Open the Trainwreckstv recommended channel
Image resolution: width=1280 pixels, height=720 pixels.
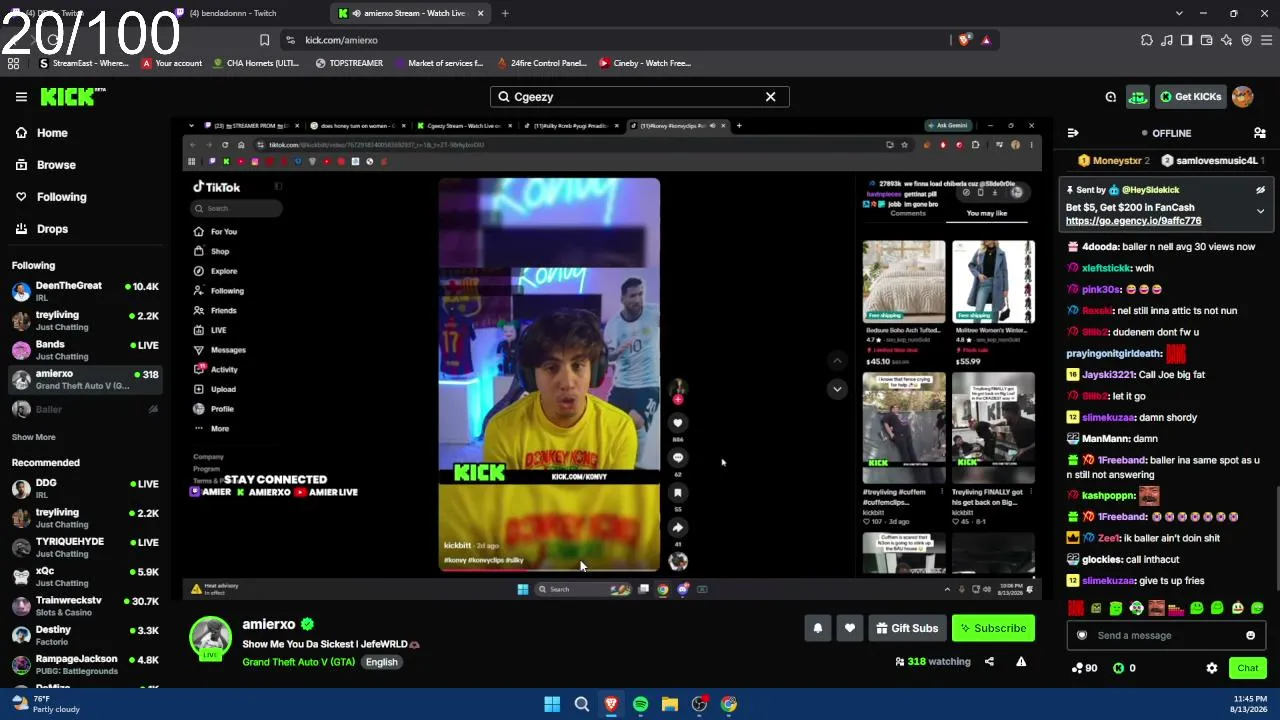pyautogui.click(x=85, y=606)
